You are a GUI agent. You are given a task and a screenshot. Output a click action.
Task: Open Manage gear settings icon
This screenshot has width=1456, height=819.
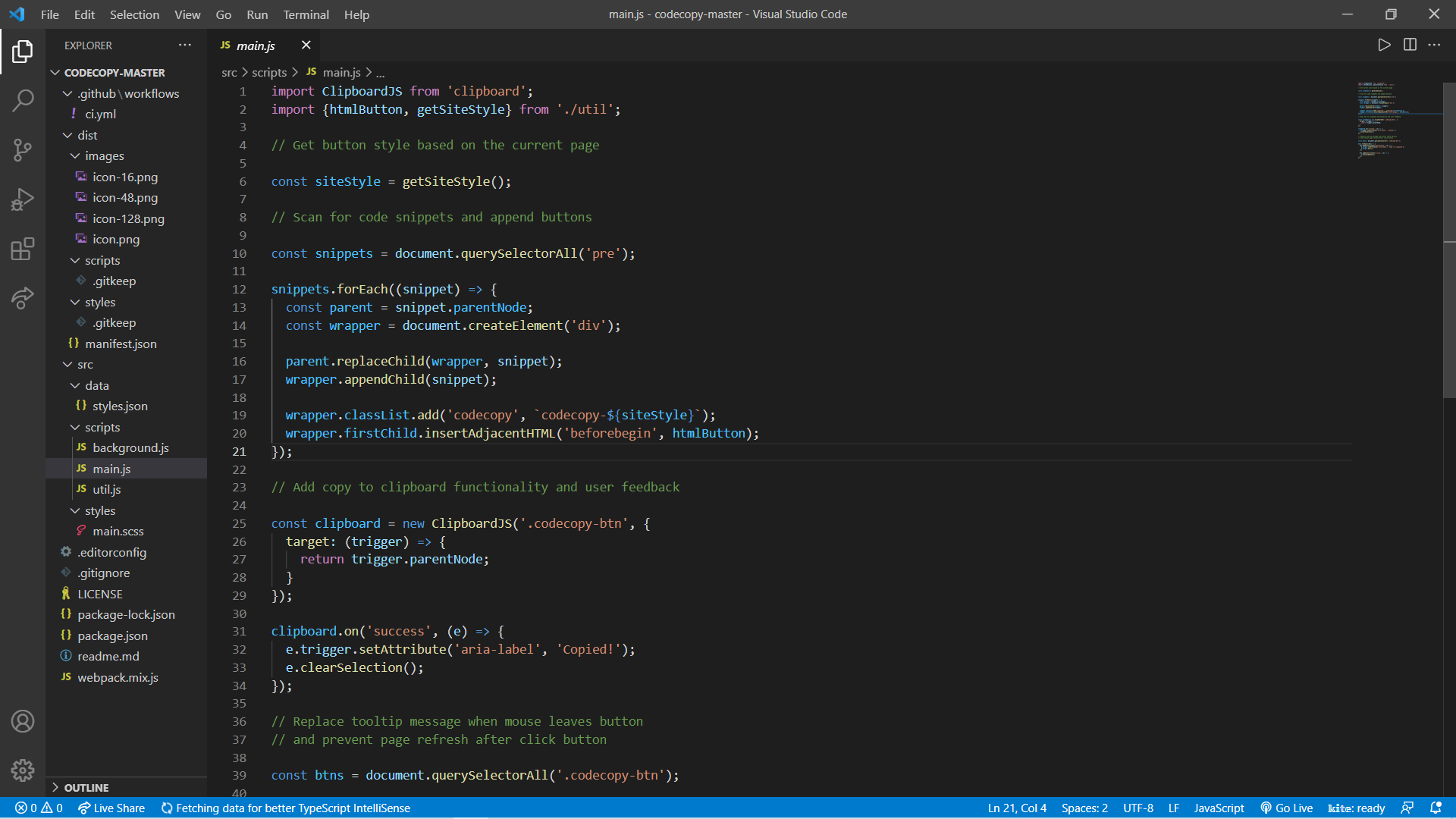pos(23,770)
